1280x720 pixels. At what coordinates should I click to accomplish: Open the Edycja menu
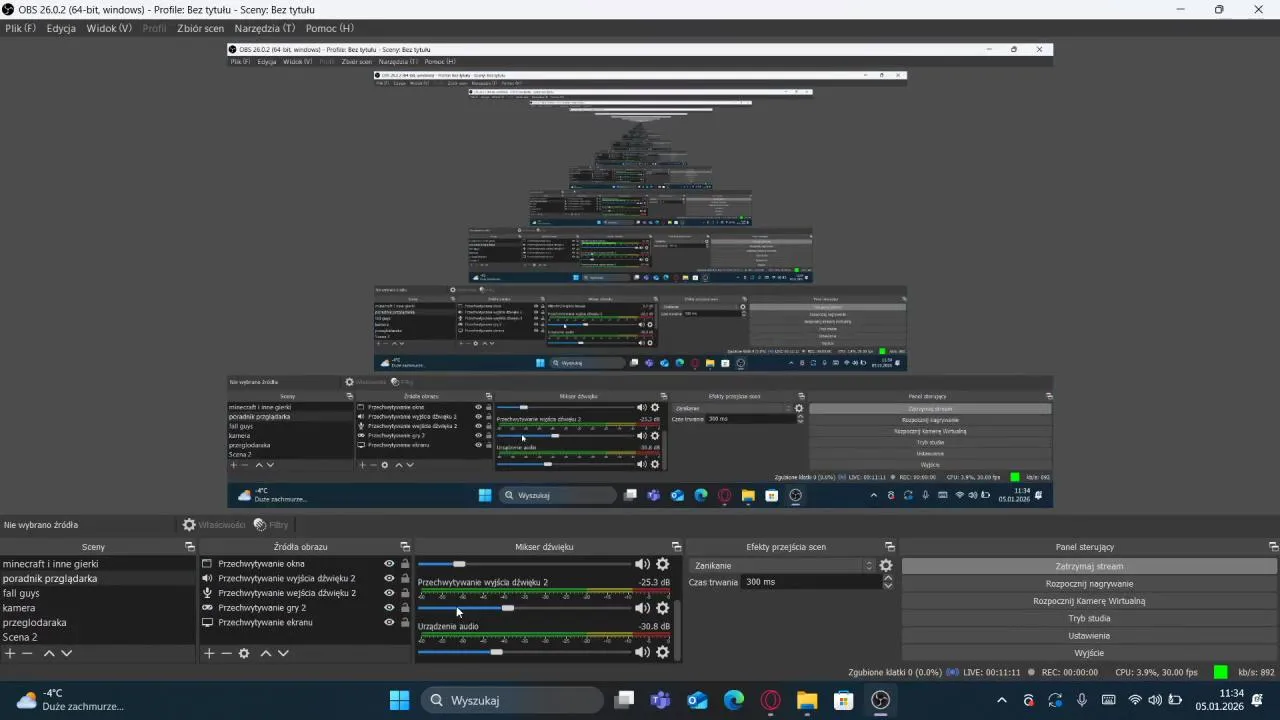(61, 28)
